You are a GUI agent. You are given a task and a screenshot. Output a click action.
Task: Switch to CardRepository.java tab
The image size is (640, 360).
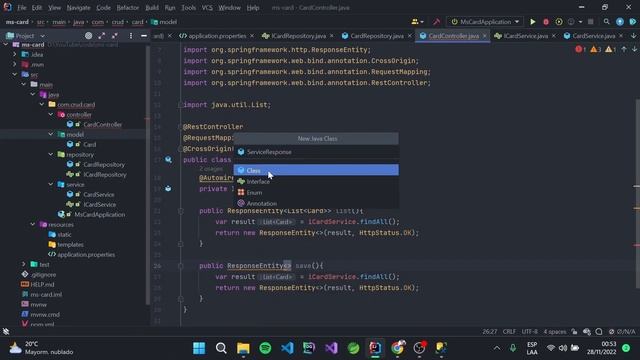tap(376, 36)
